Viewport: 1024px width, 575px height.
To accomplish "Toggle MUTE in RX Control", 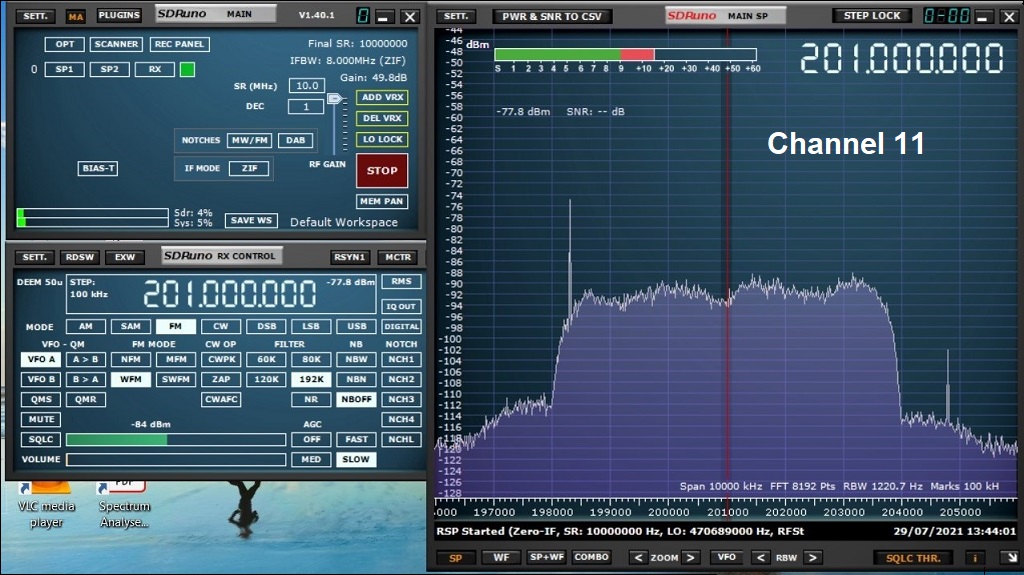I will [x=41, y=419].
